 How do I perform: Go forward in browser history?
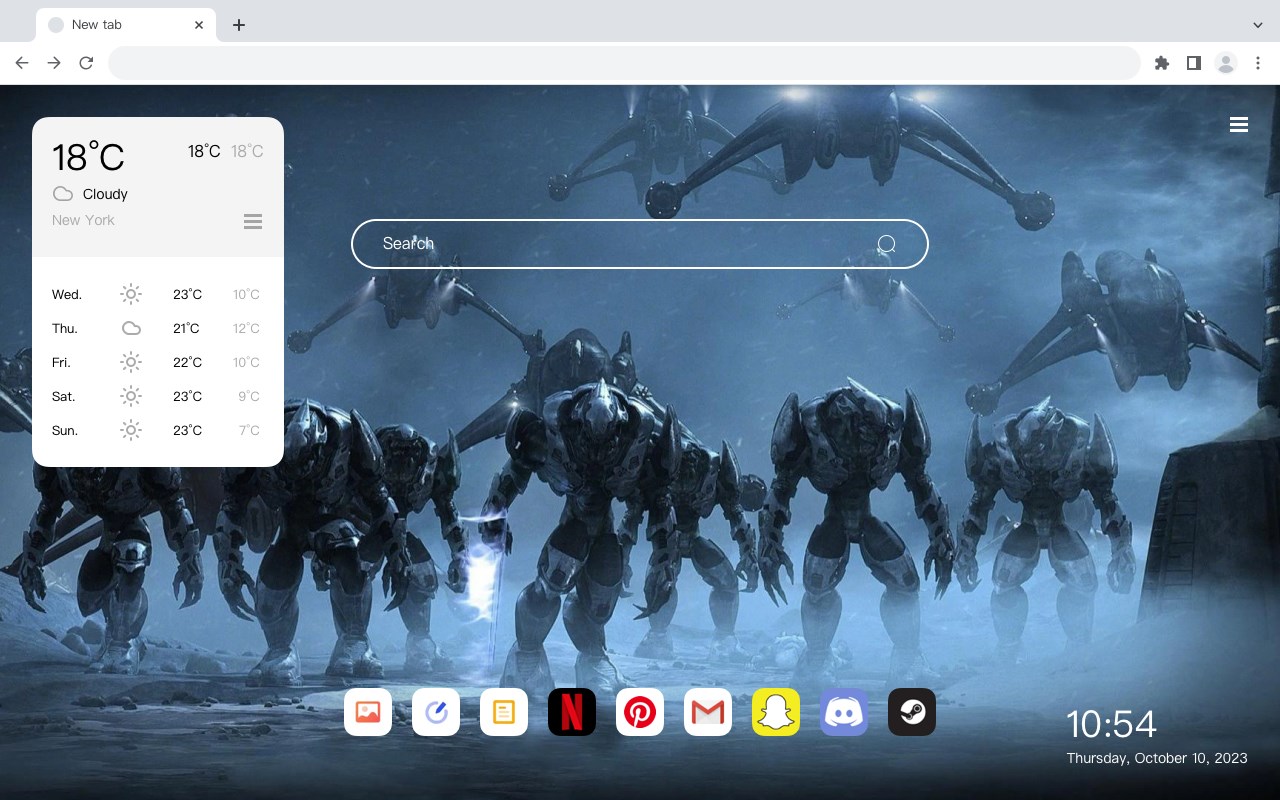tap(54, 63)
